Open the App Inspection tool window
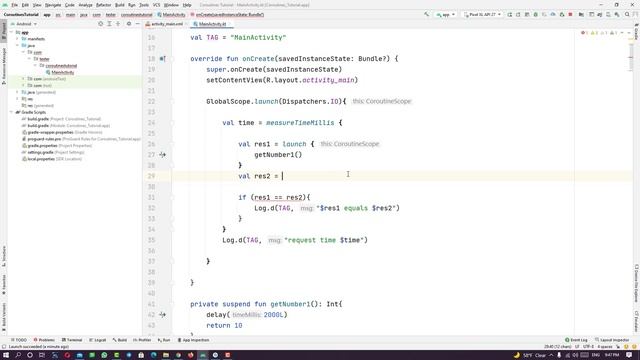 point(193,340)
